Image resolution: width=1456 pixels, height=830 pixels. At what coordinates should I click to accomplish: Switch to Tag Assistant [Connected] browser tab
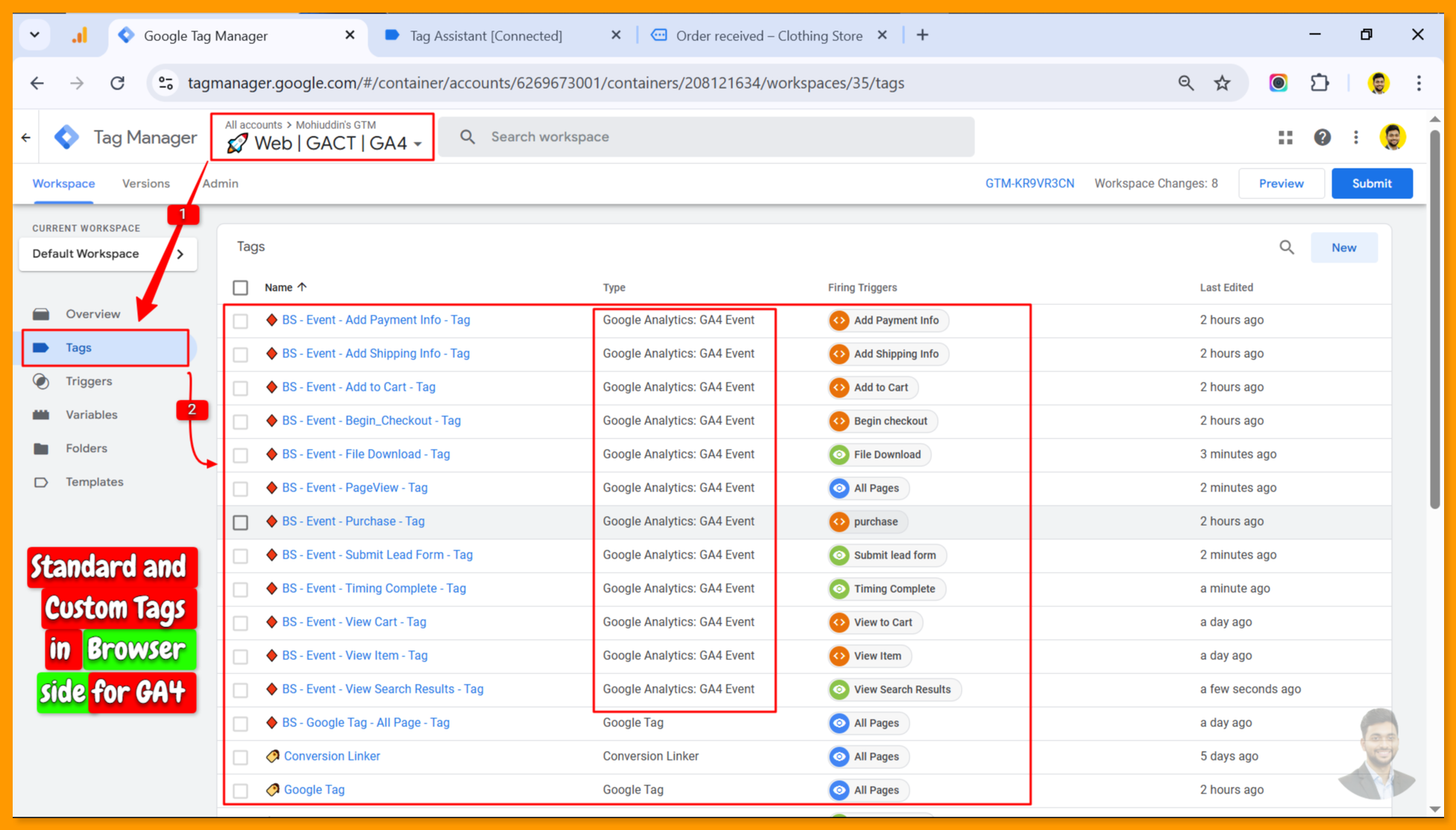tap(486, 36)
